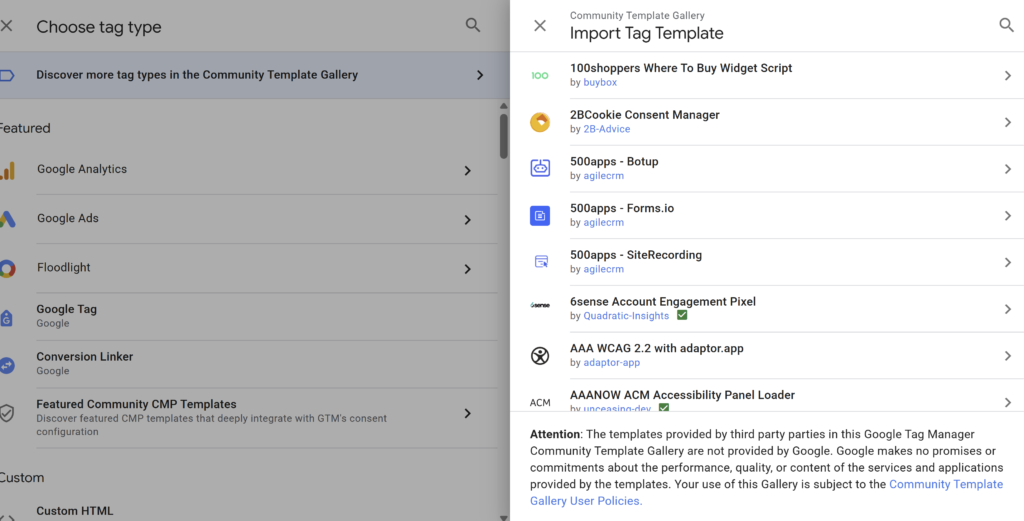Expand the 100shoppers Where To Buy chevron
The height and width of the screenshot is (521, 1024).
(x=1007, y=75)
